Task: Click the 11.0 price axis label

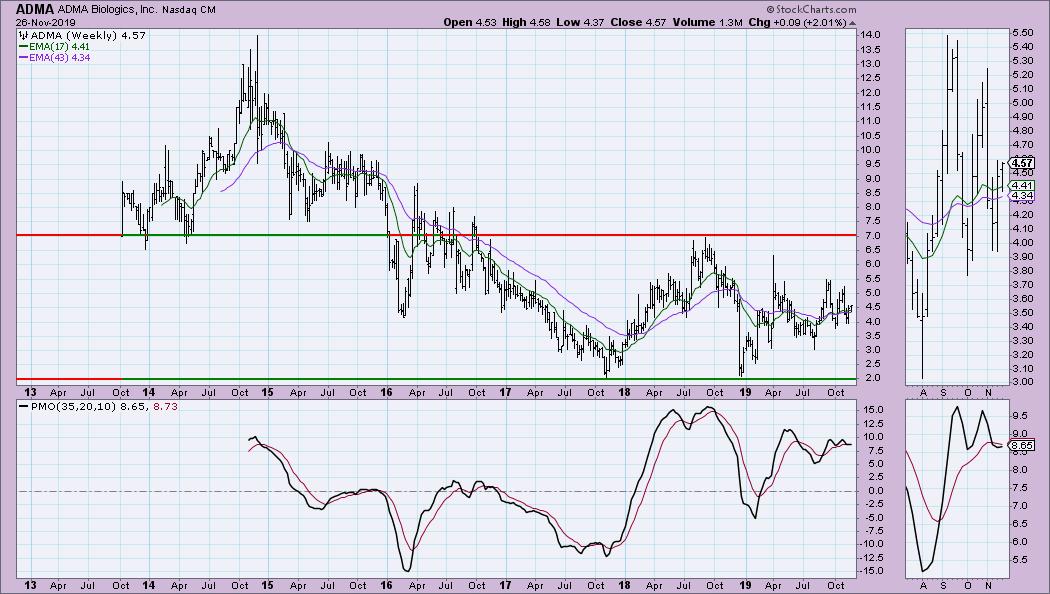Action: point(871,121)
